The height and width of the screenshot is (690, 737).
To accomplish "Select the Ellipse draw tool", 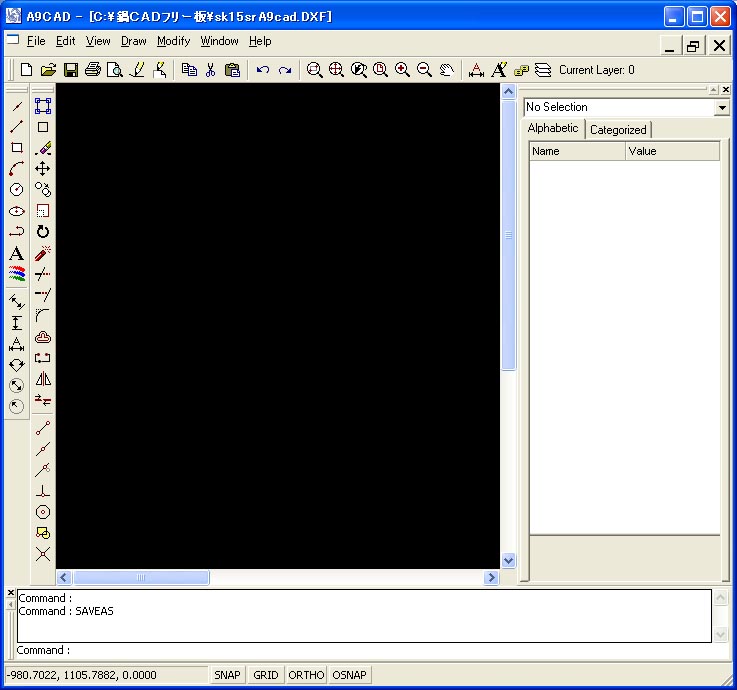I will pyautogui.click(x=16, y=211).
